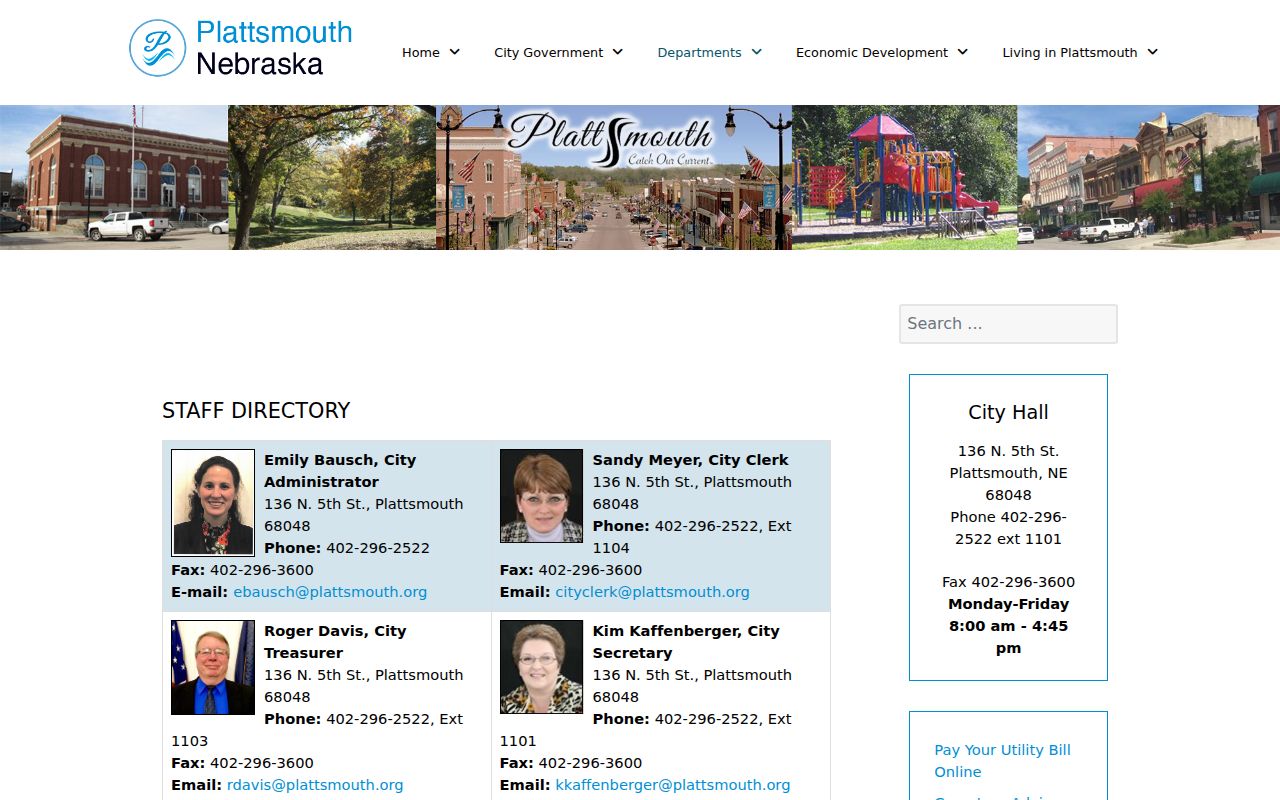Screen dimensions: 1280x800
Task: Email kkaffenberger@plattsmouth.org link
Action: (673, 785)
